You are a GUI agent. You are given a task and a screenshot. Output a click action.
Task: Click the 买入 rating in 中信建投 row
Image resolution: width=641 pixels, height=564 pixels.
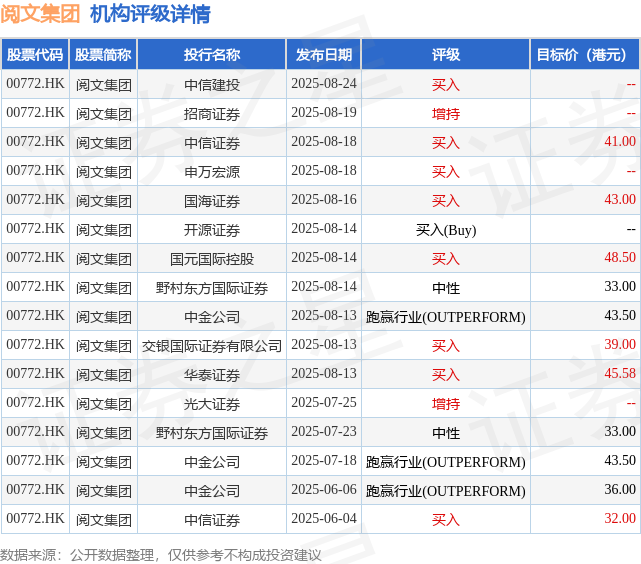coord(446,85)
